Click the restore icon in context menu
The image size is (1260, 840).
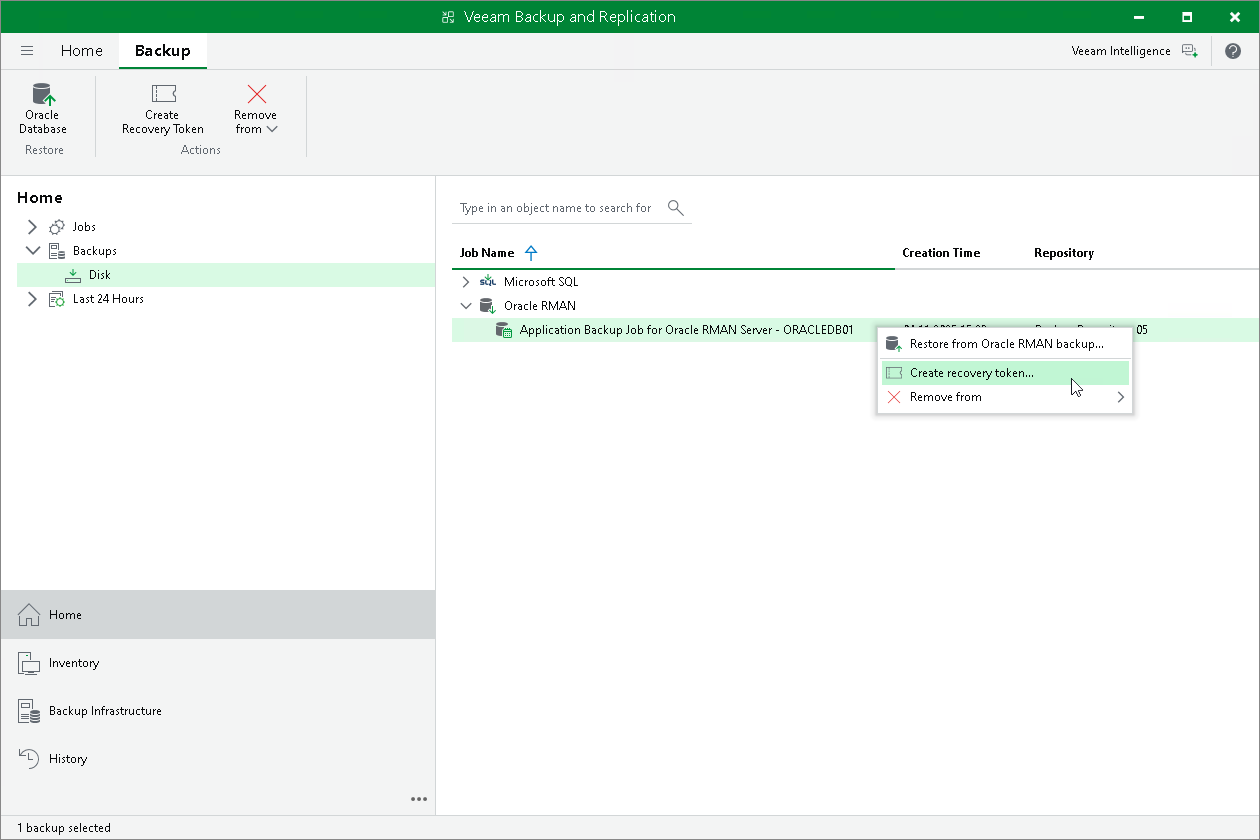[x=894, y=344]
